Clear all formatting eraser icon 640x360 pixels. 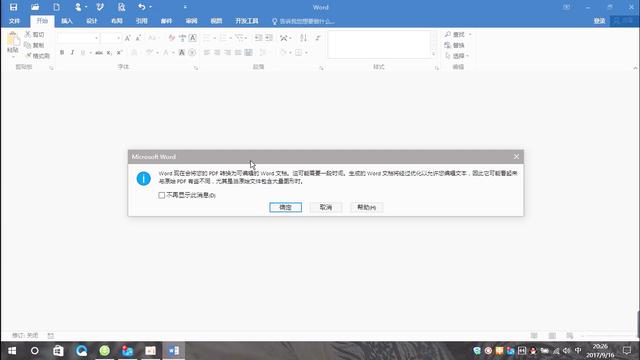tap(172, 38)
